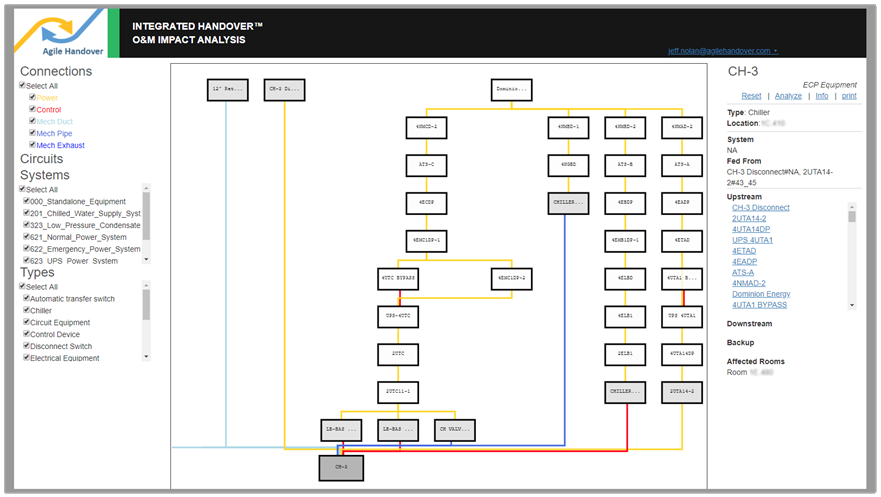Screen dimensions: 881x497
Task: Open the 4UTA14DP upstream link
Action: [751, 229]
